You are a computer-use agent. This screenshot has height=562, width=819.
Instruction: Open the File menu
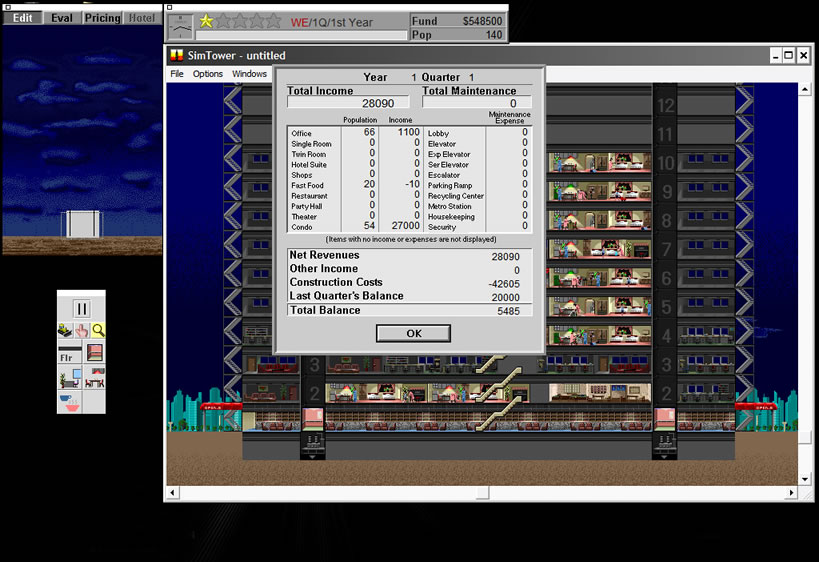pos(177,74)
